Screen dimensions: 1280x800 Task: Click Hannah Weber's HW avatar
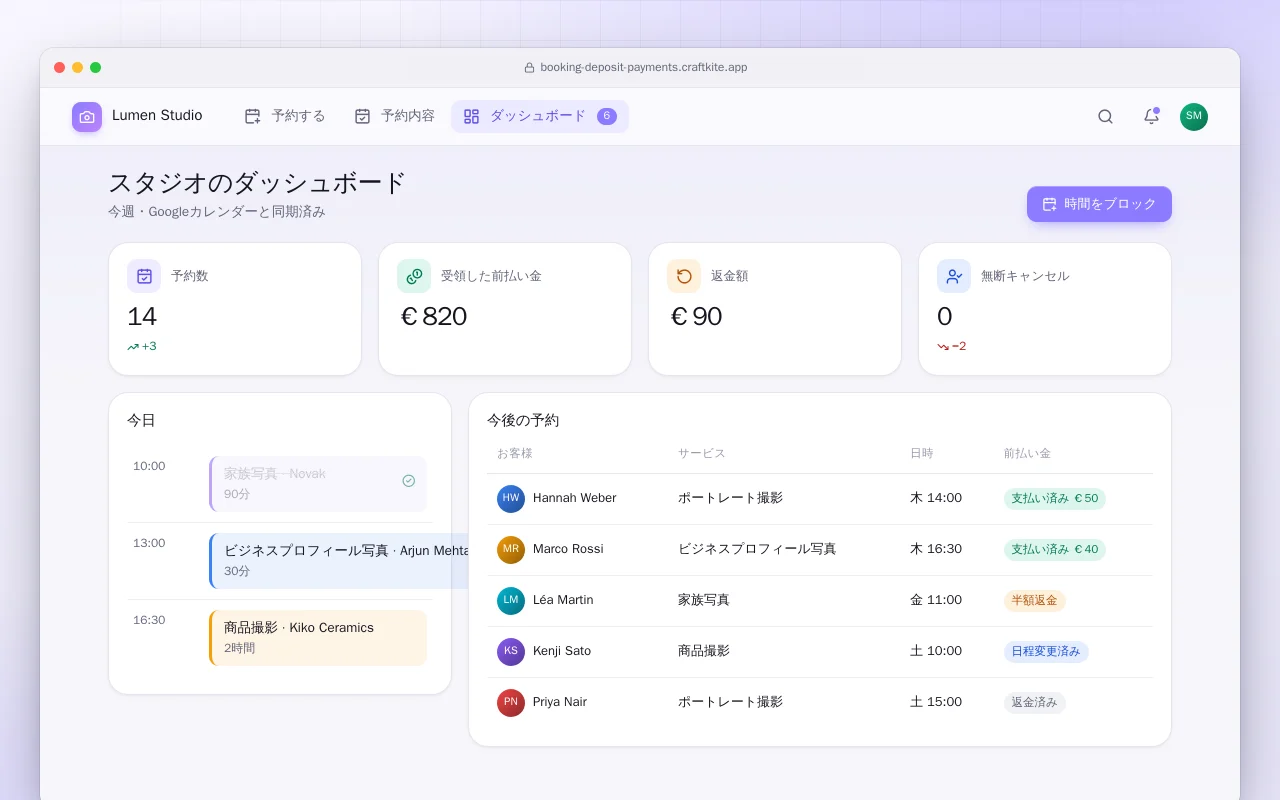pyautogui.click(x=511, y=499)
